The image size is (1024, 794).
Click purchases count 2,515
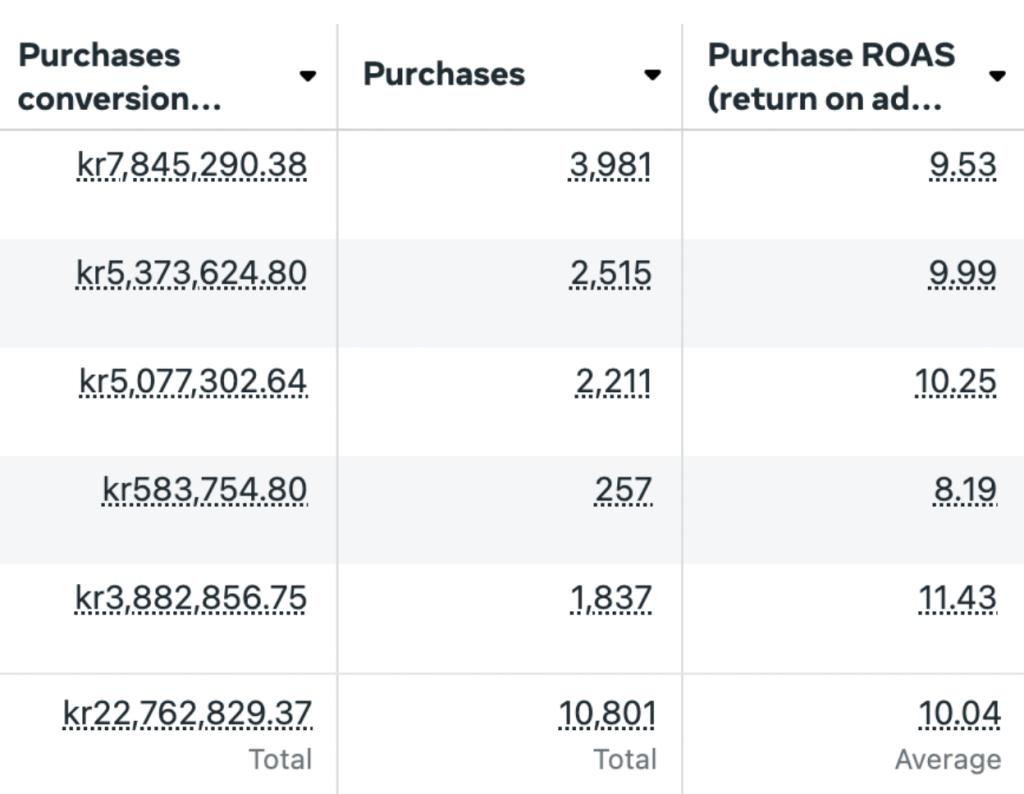(610, 273)
